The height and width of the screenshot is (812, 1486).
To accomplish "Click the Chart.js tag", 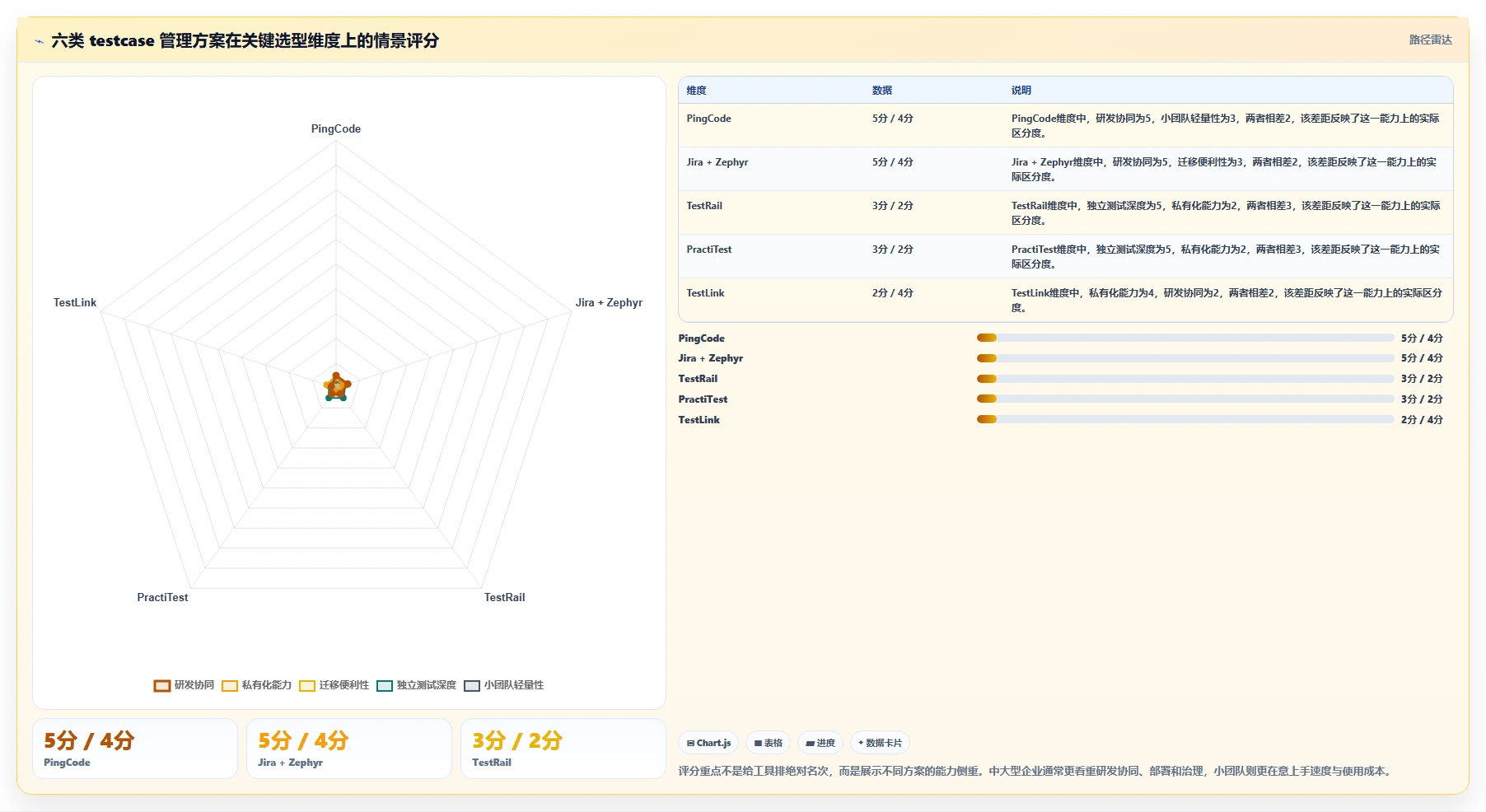I will (x=708, y=743).
